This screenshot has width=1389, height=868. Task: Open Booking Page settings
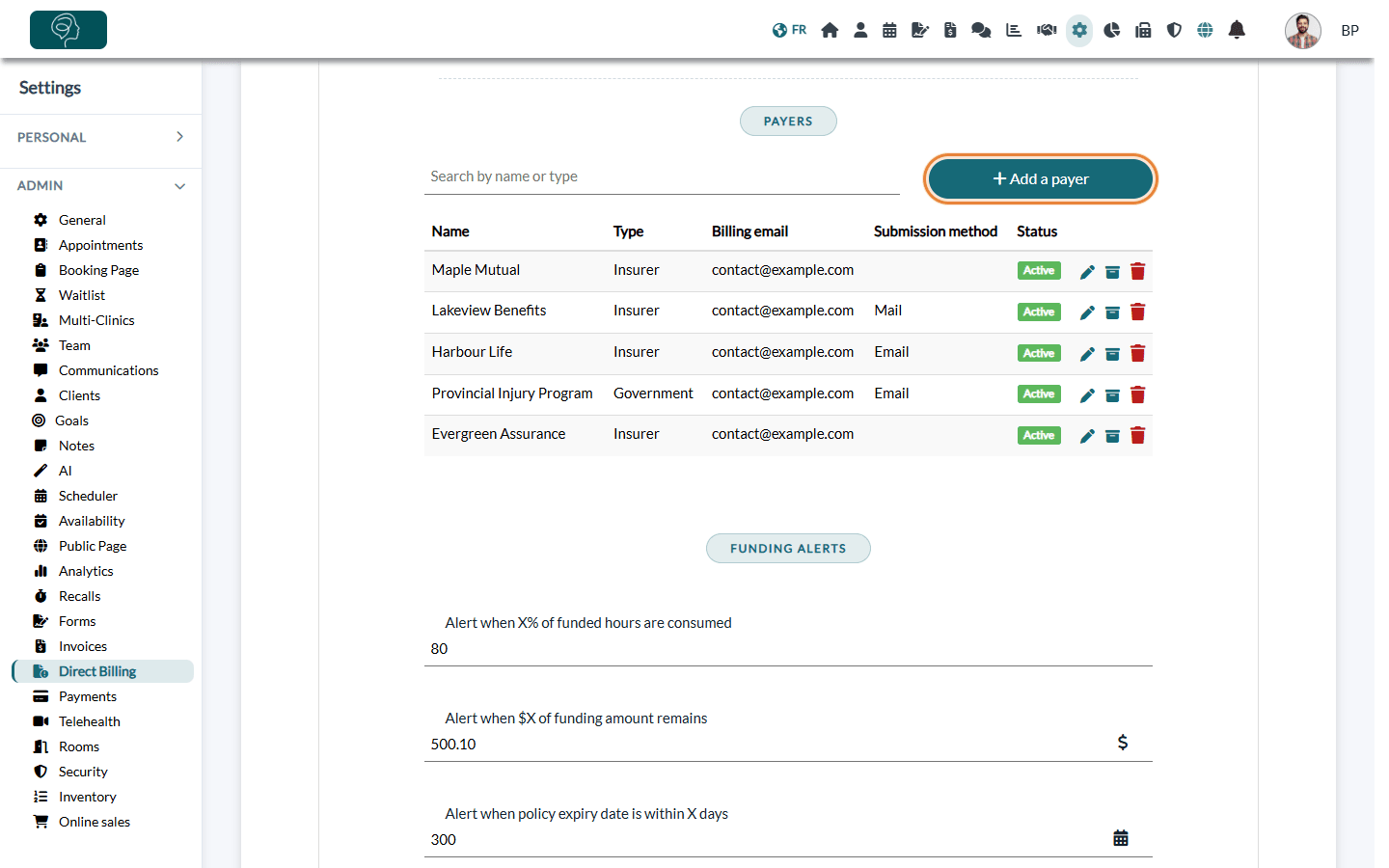98,270
